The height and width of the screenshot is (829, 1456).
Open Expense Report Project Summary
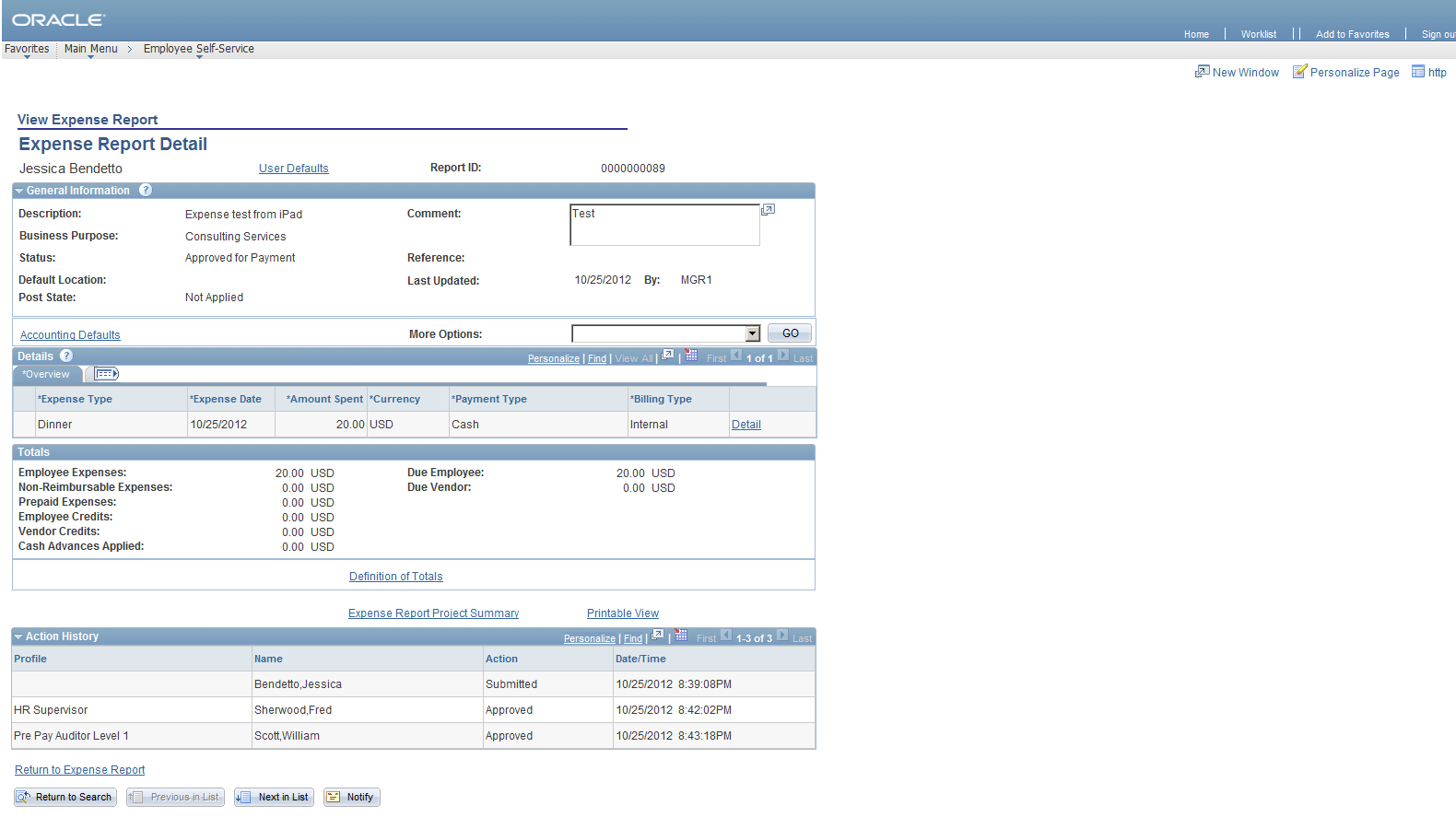click(433, 613)
